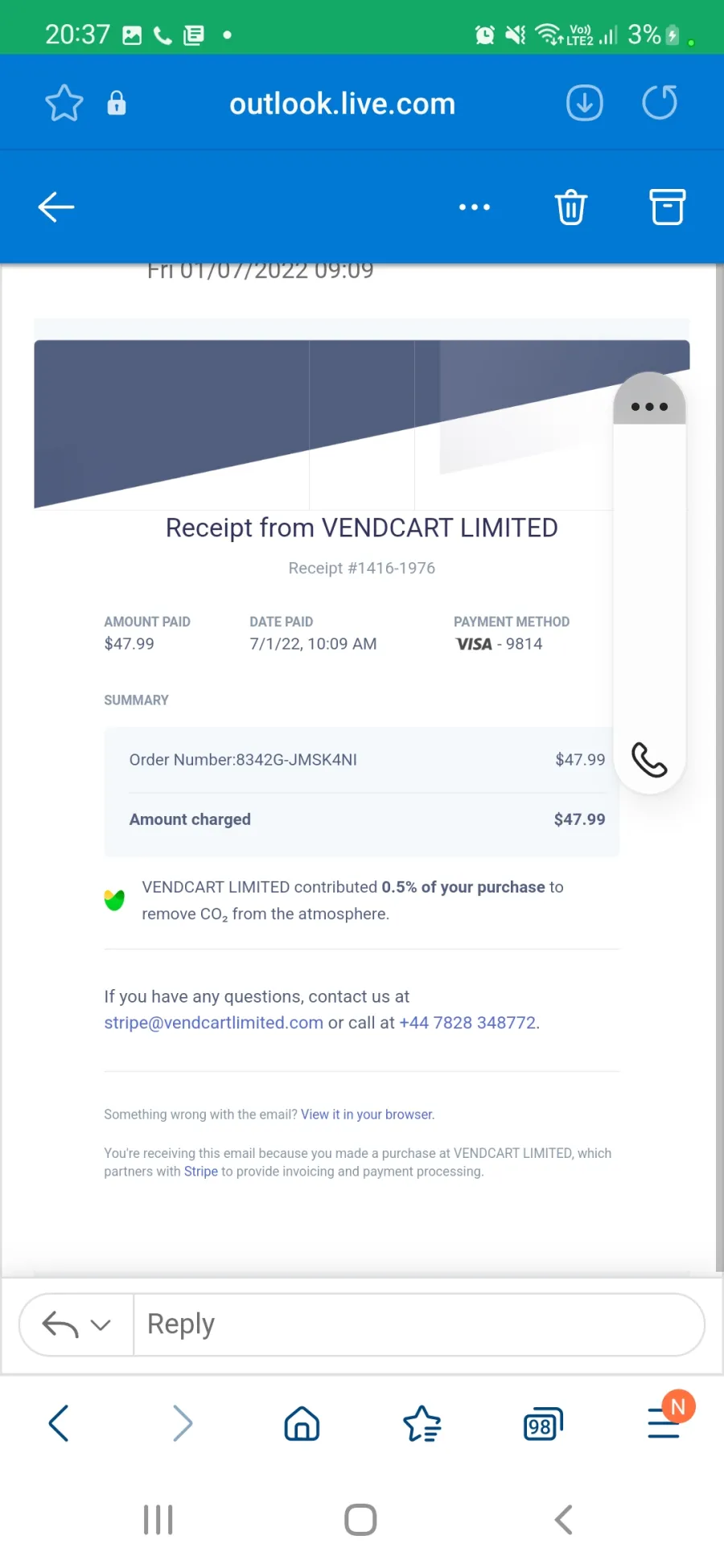The width and height of the screenshot is (724, 1568).
Task: Tap the floating phone call icon
Action: [x=649, y=759]
